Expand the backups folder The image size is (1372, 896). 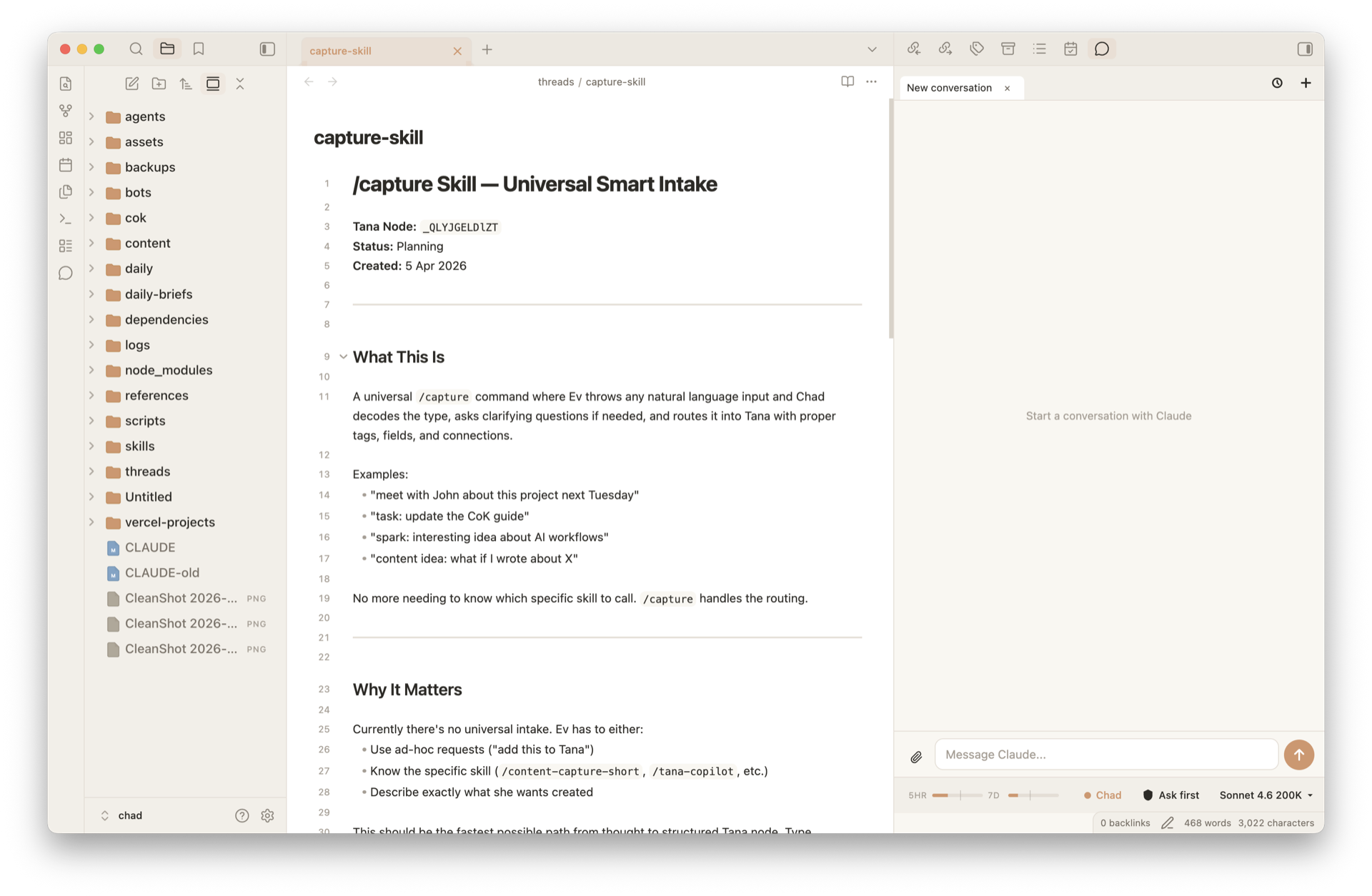point(91,166)
